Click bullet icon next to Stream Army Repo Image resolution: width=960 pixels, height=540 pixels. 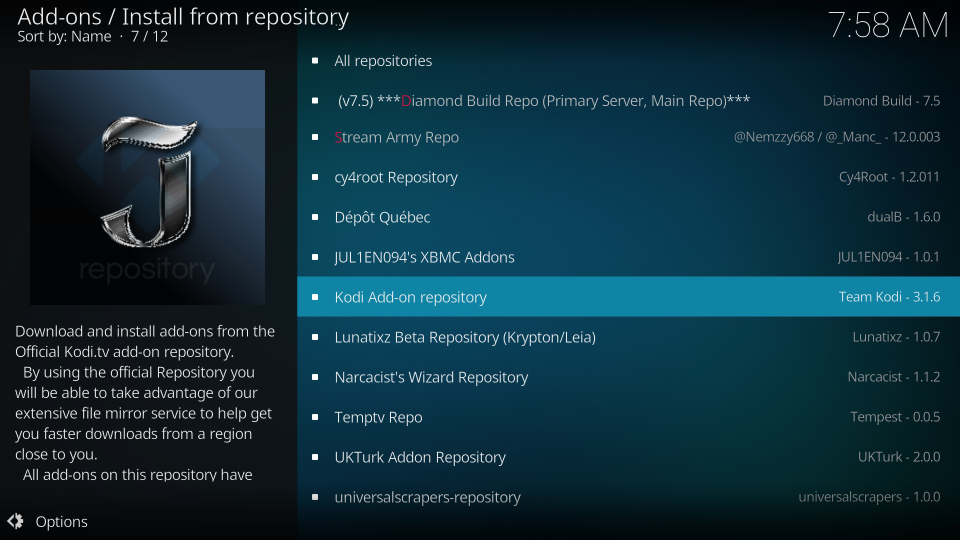click(315, 137)
